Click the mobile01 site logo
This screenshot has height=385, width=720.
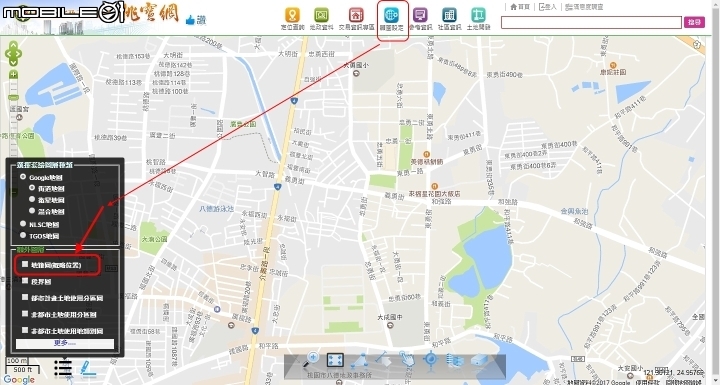click(x=64, y=11)
